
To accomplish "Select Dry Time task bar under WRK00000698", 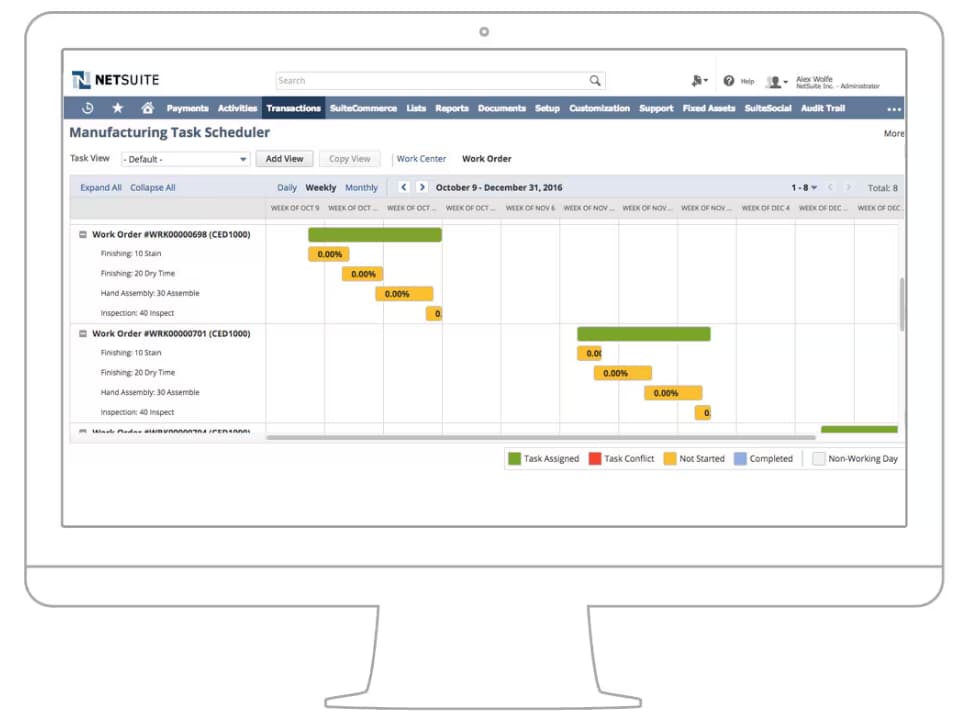I will (363, 274).
